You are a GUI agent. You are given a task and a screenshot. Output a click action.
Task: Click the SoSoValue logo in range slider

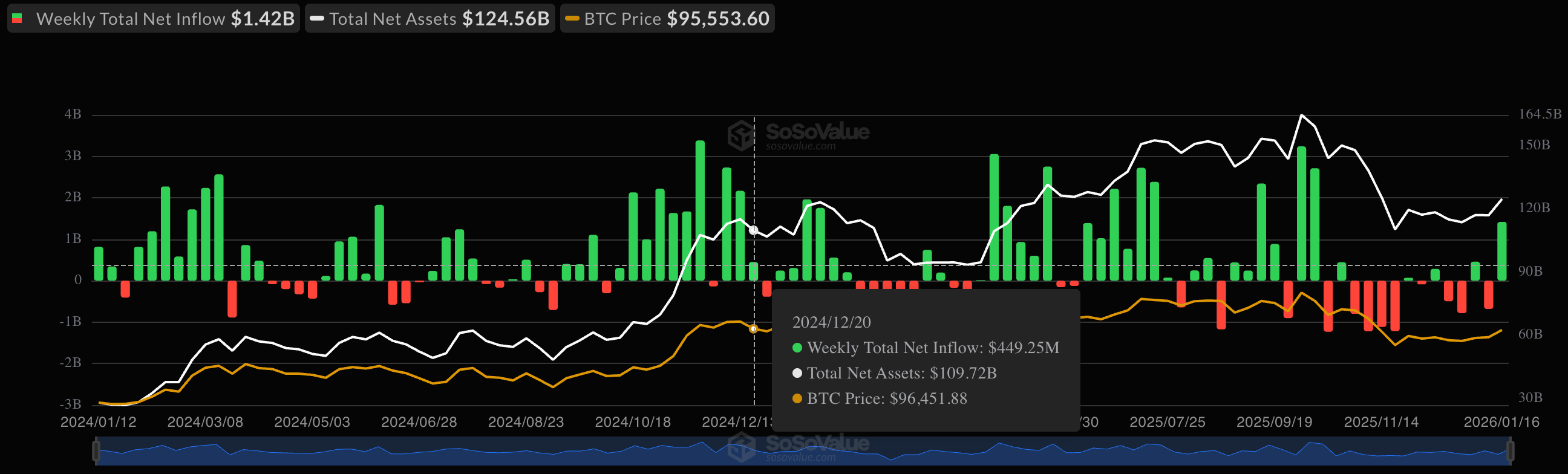[x=742, y=447]
